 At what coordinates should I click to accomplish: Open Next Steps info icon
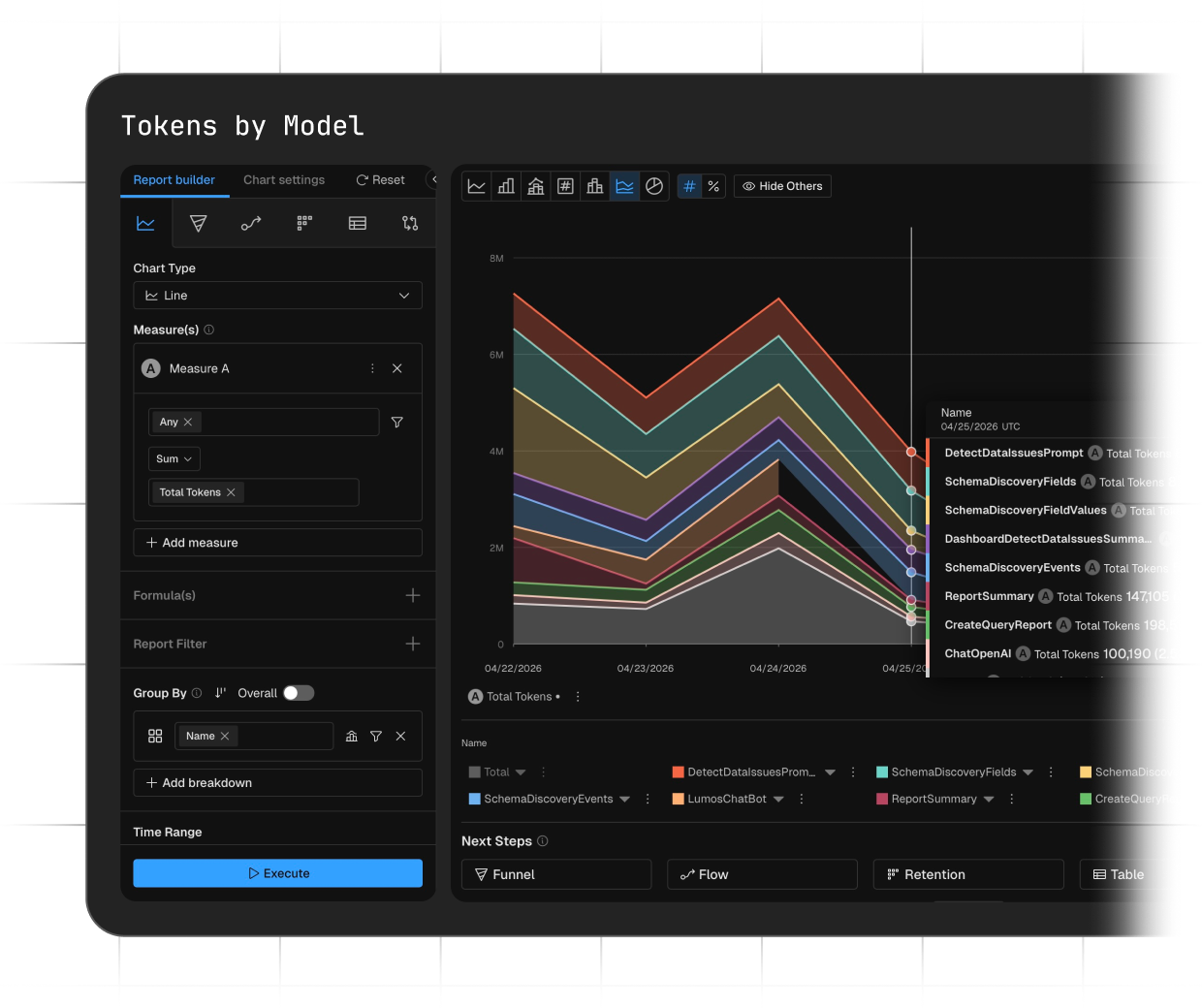coord(543,841)
